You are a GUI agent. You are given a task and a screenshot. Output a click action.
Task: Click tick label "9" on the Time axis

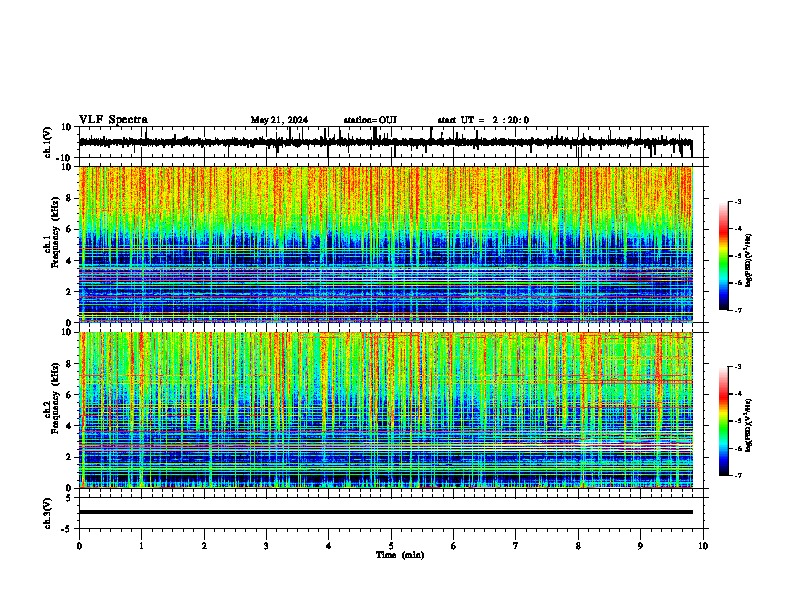[640, 546]
